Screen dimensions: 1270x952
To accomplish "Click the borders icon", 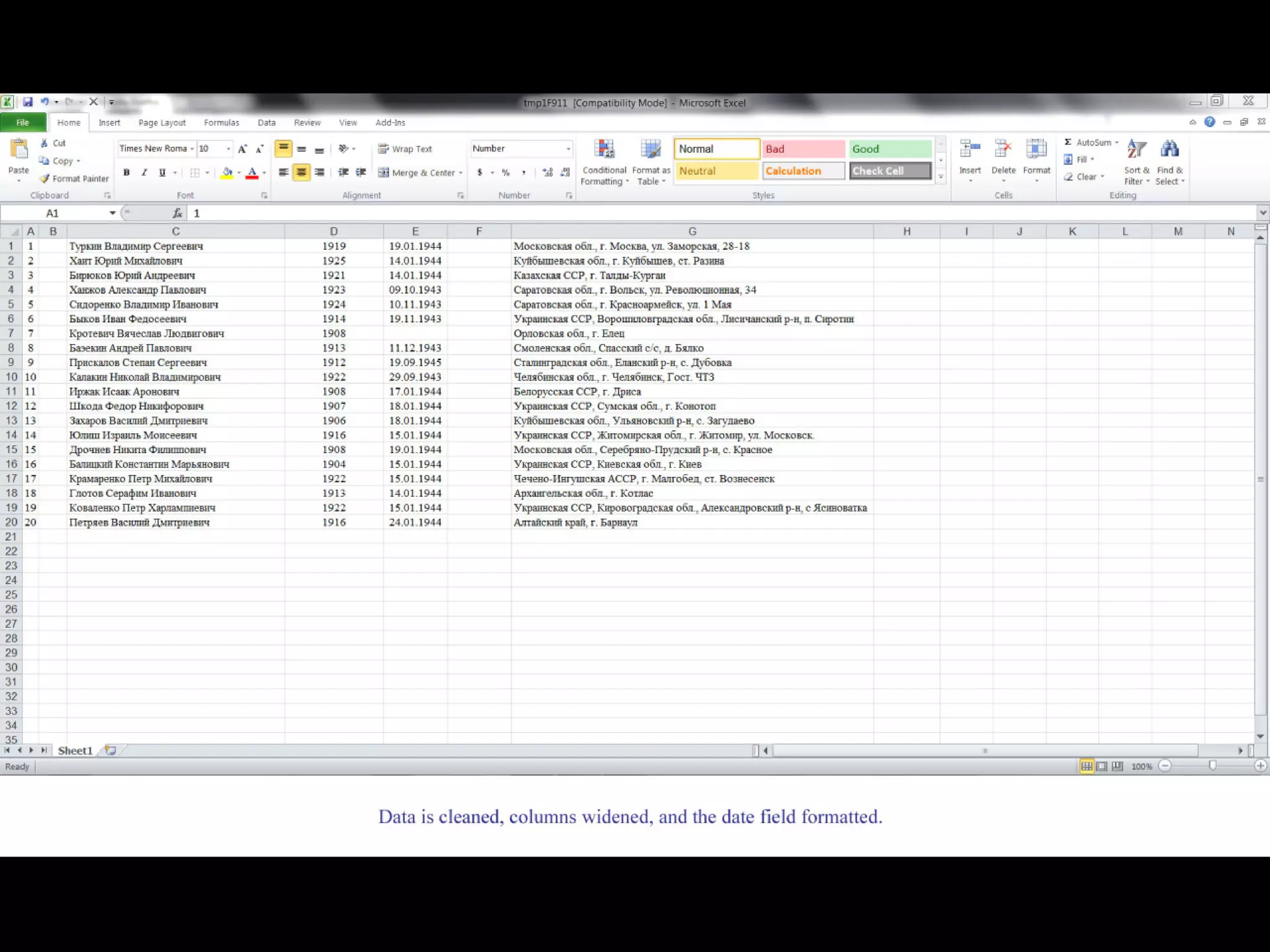I will click(x=195, y=172).
